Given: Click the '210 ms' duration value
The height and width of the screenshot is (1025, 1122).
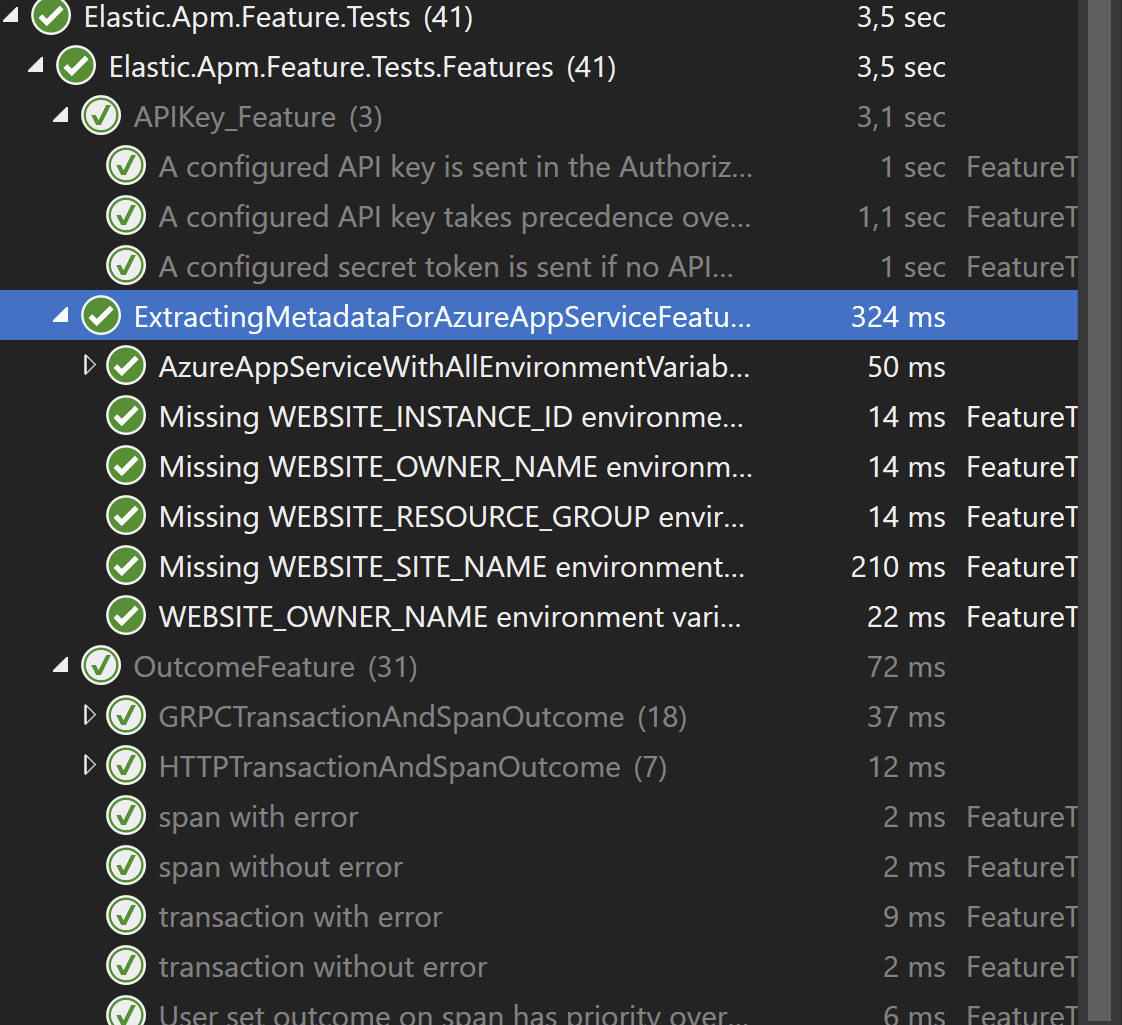Looking at the screenshot, I should tap(898, 566).
